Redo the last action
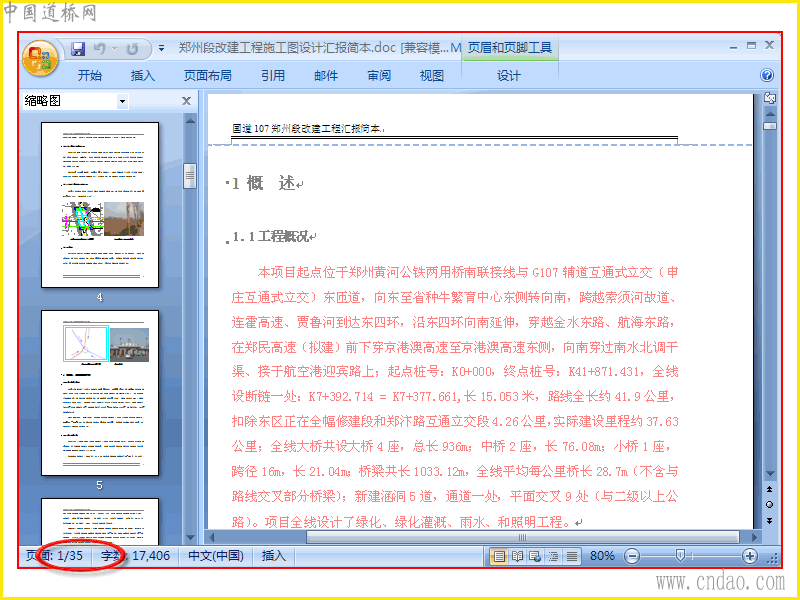Screen dimensions: 800x600 (132, 49)
